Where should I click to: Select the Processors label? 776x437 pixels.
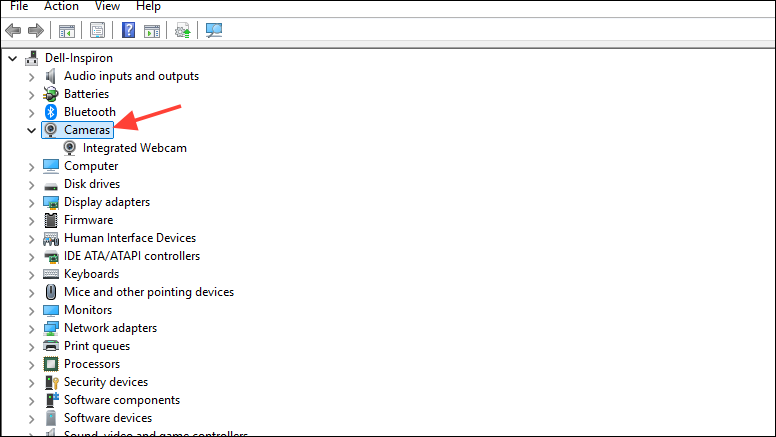tap(92, 364)
